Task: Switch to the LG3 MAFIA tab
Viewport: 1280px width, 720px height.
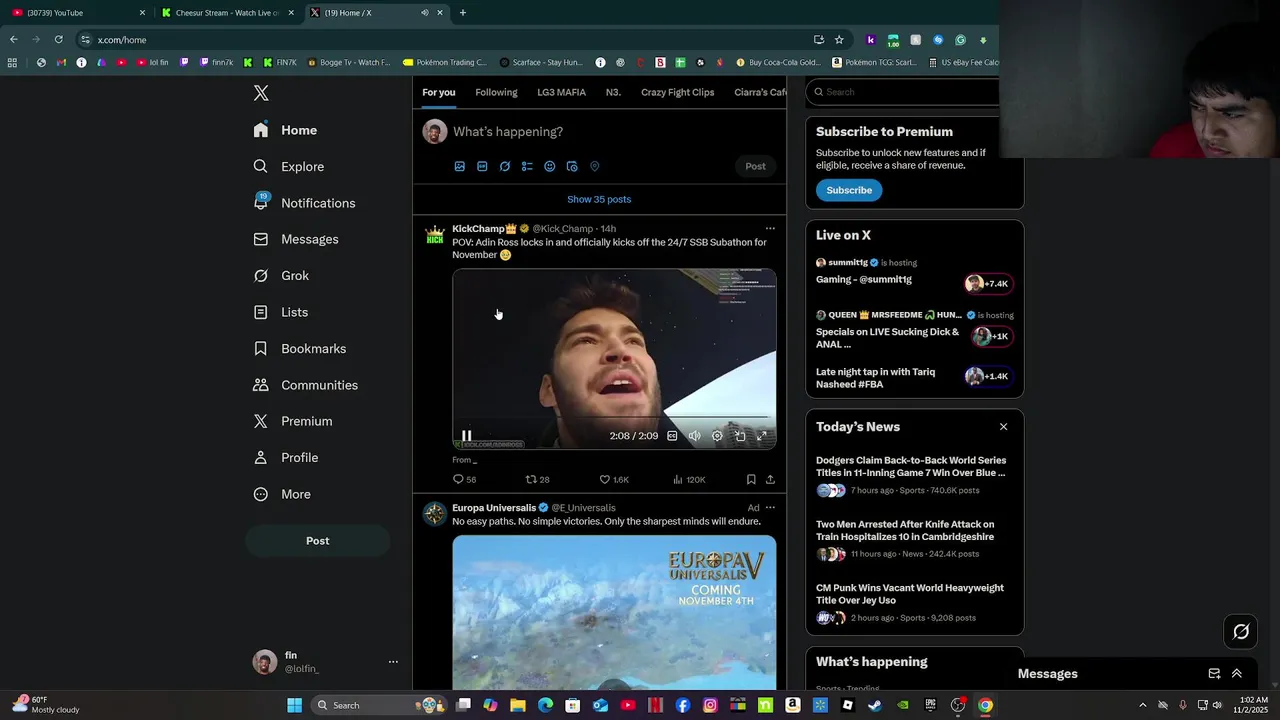Action: (562, 93)
